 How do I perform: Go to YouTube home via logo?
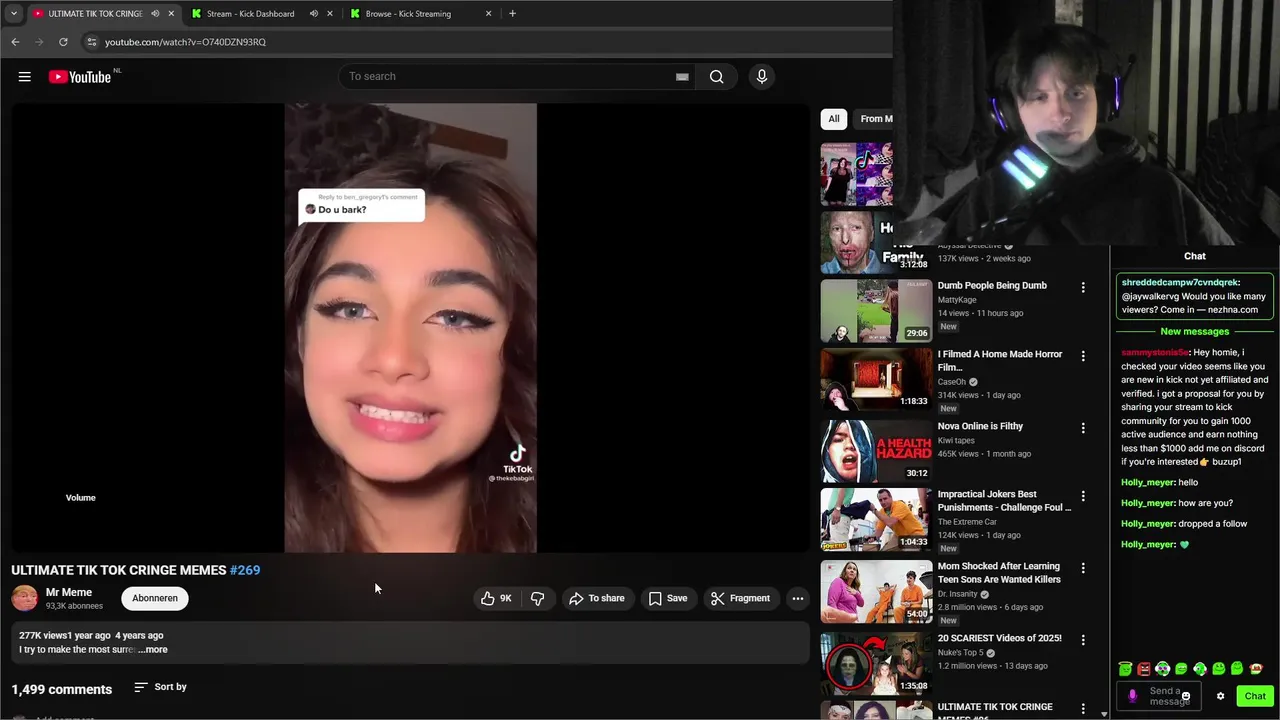pyautogui.click(x=80, y=77)
